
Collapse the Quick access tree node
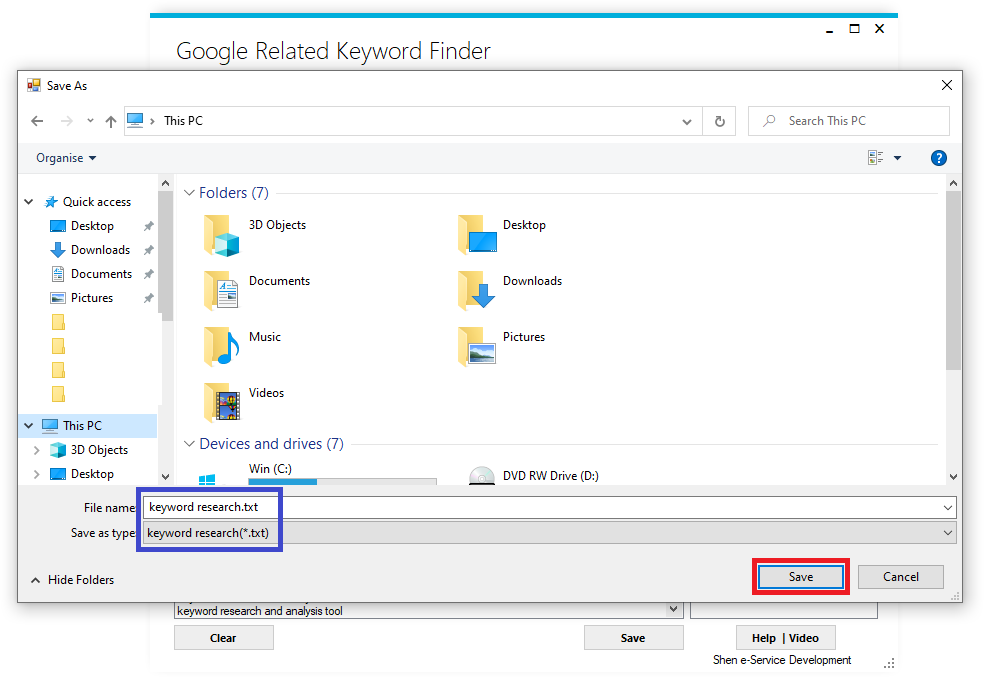[29, 202]
